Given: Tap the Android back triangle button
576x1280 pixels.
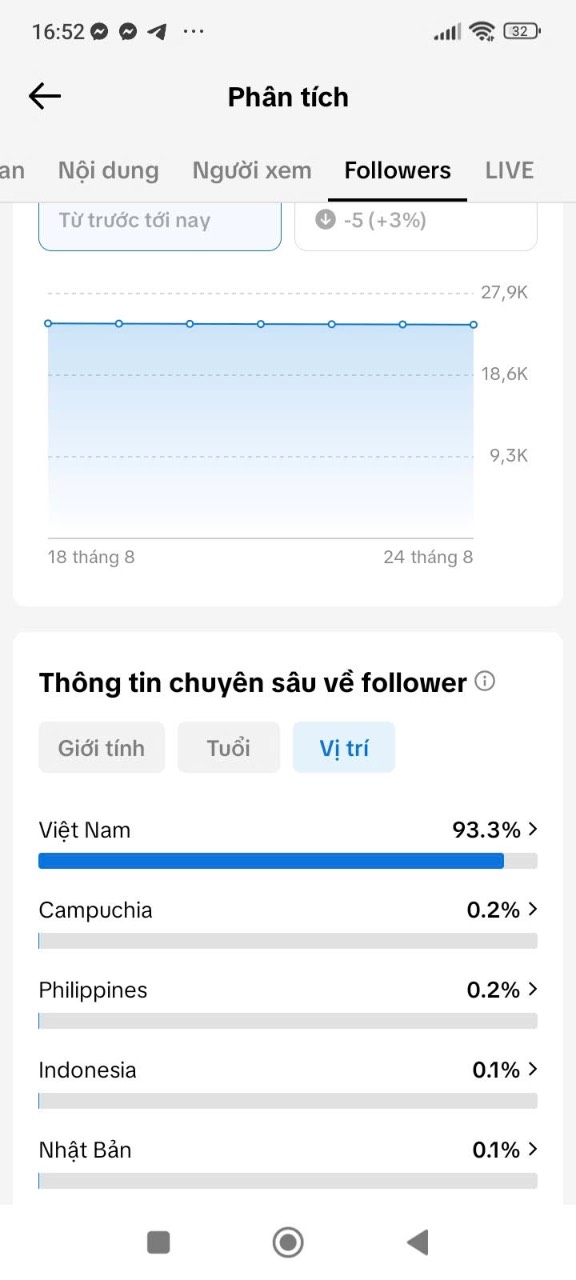Looking at the screenshot, I should (x=417, y=1242).
